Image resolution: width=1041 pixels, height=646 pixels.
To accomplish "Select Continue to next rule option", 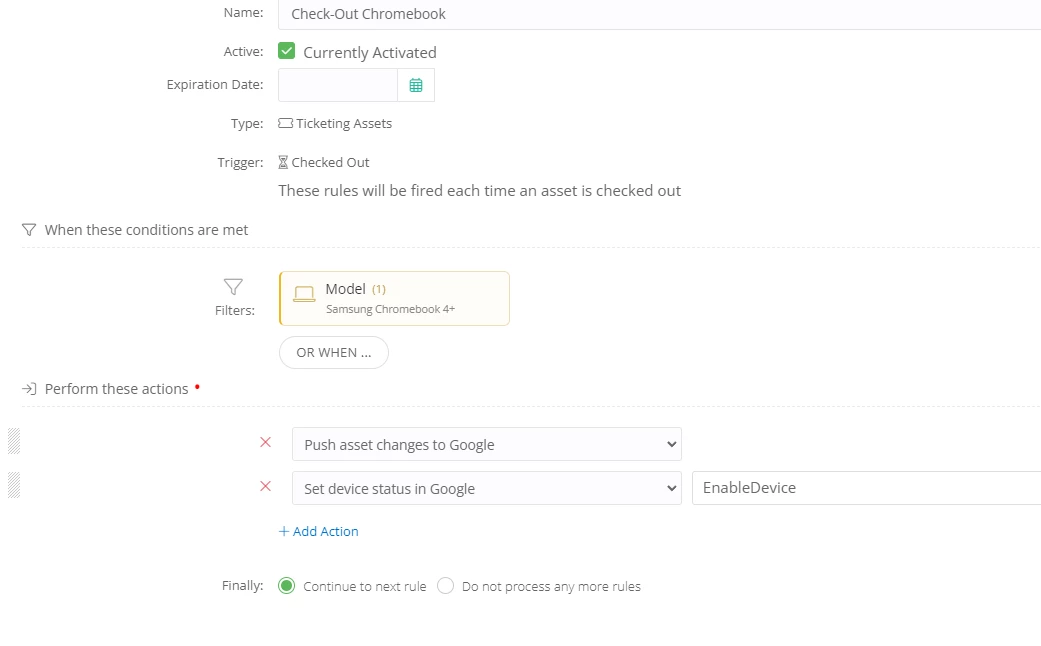I will pos(287,586).
